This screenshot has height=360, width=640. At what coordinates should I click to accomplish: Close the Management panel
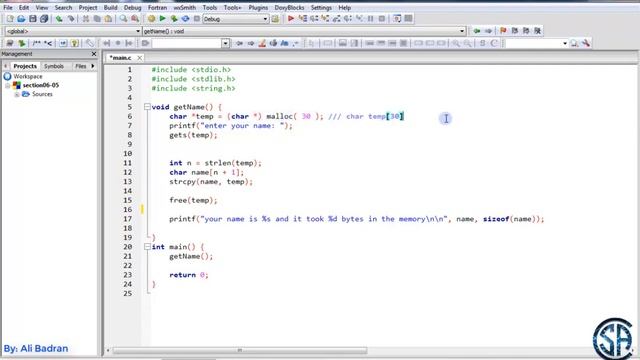(x=94, y=54)
